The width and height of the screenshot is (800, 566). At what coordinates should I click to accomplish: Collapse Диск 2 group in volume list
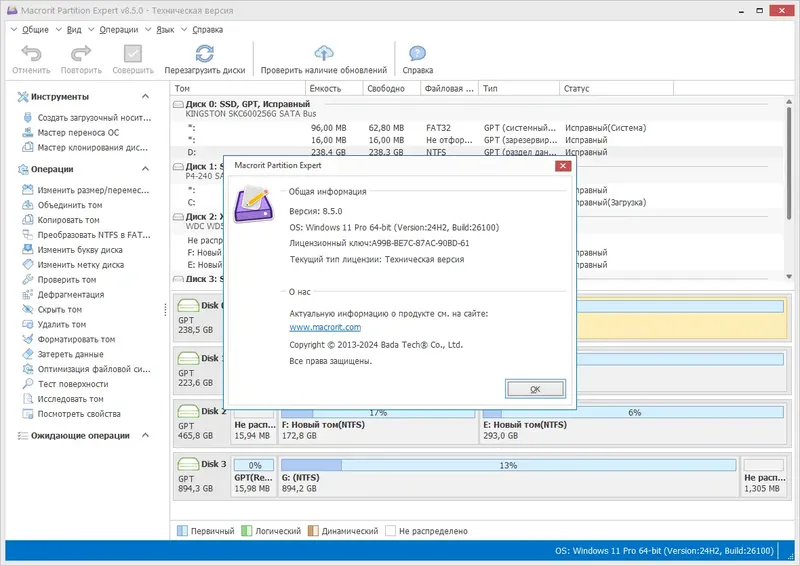[178, 216]
